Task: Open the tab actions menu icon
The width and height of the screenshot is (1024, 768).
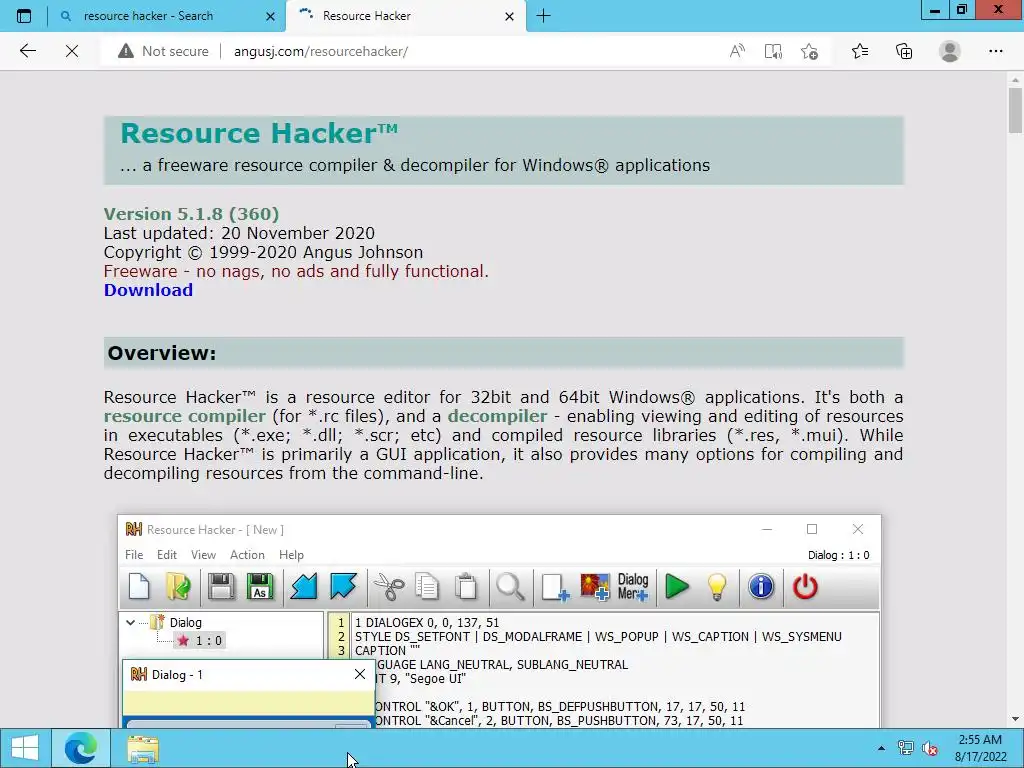Action: 24,16
